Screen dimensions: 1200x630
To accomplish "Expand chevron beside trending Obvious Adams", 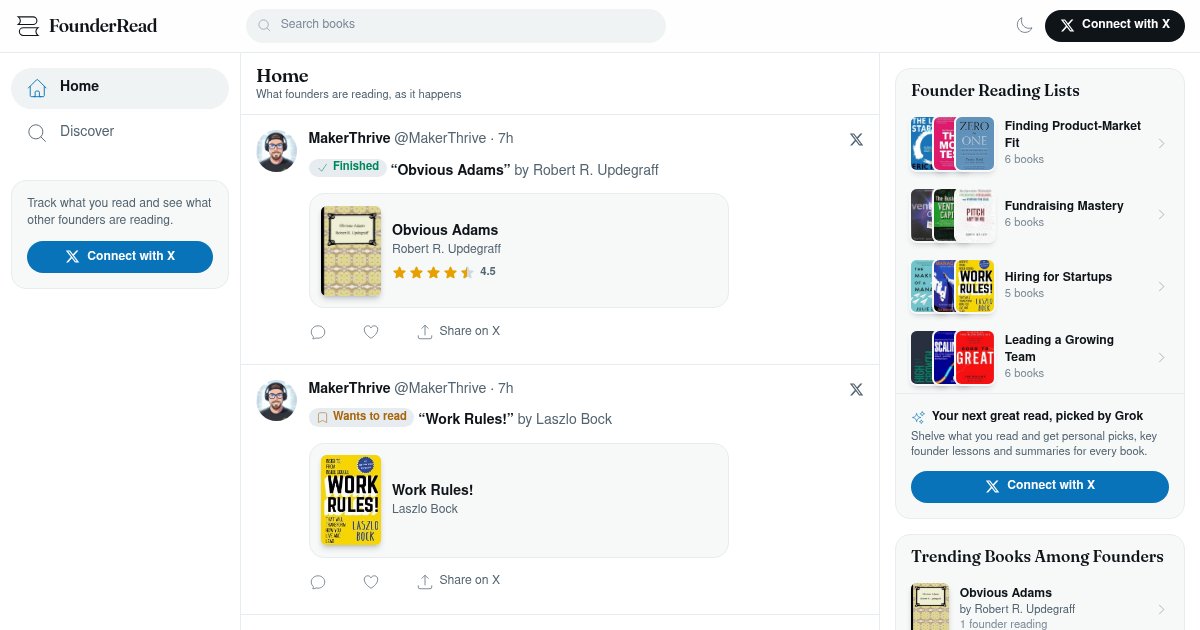I will click(1162, 609).
